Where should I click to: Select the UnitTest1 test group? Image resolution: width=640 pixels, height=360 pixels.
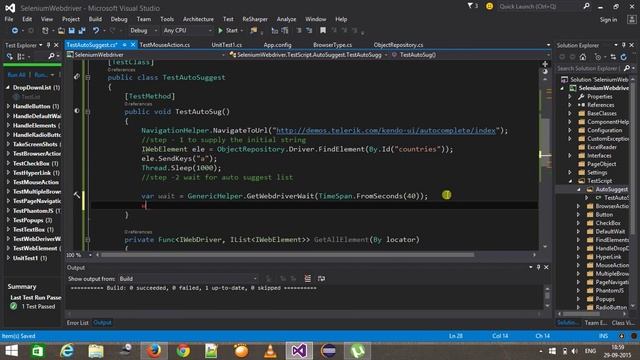30,258
